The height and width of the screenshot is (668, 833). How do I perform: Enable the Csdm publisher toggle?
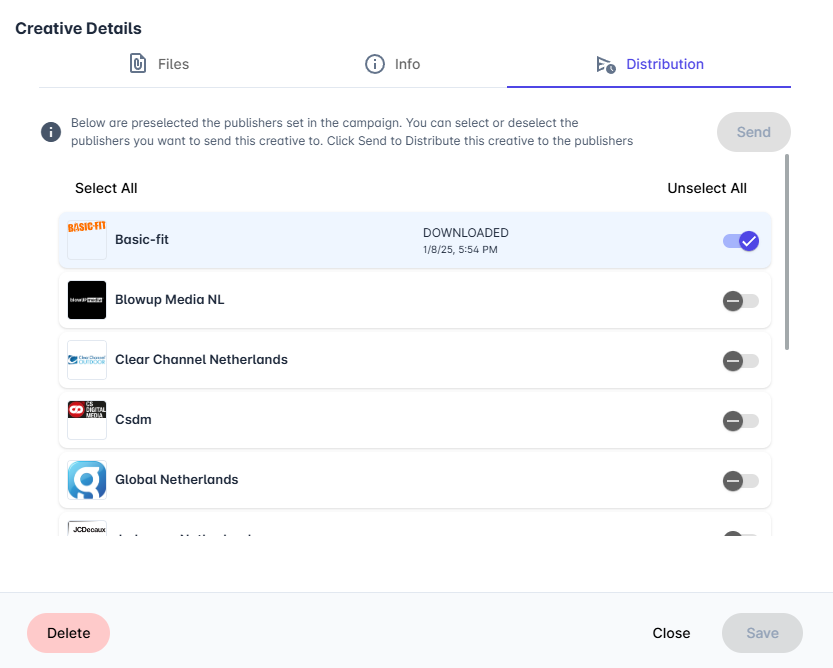click(x=741, y=421)
